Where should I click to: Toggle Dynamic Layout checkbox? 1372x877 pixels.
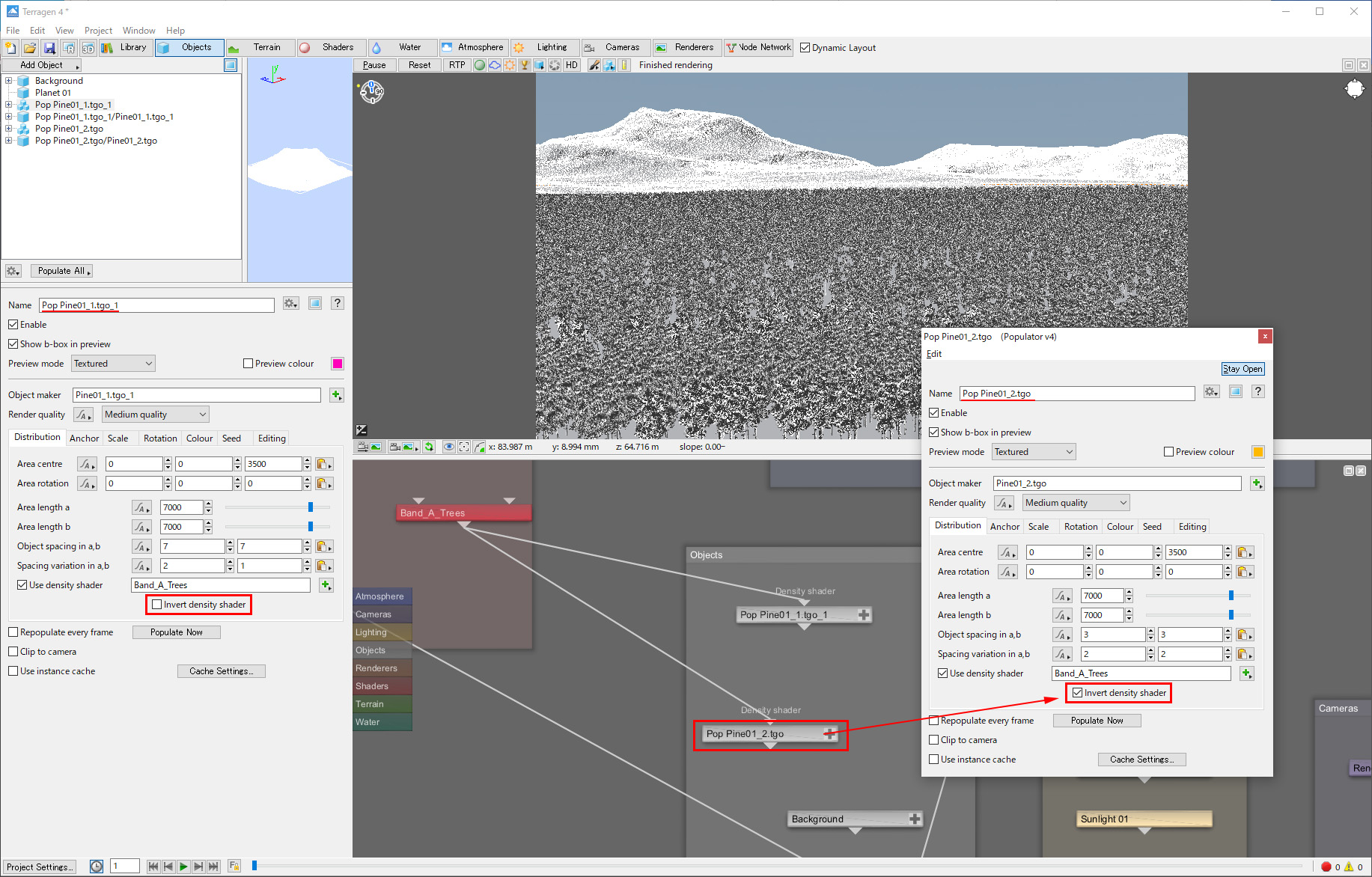(805, 48)
